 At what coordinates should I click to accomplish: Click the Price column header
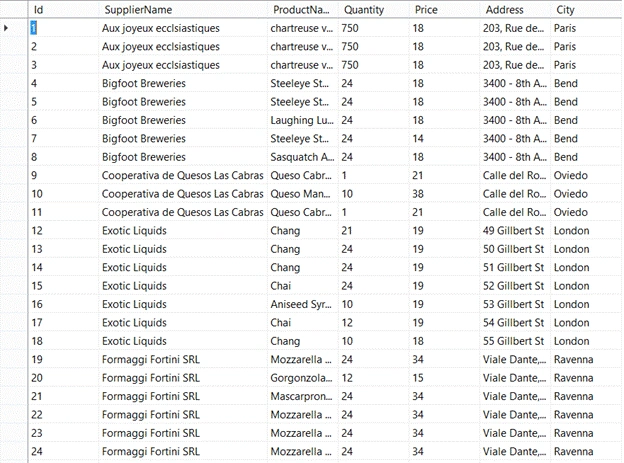[445, 10]
